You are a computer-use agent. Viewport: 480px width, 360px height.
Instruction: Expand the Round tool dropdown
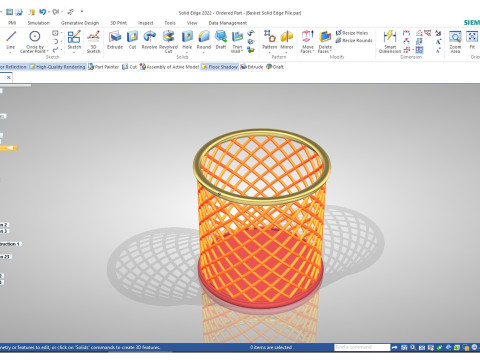pos(204,52)
